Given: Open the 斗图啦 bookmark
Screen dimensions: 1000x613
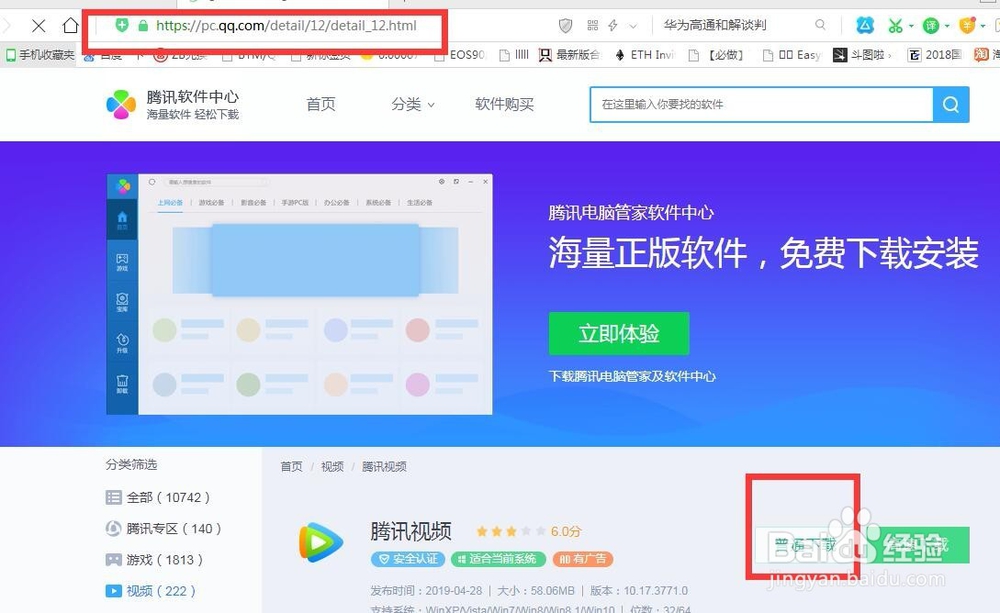Looking at the screenshot, I should [862, 55].
